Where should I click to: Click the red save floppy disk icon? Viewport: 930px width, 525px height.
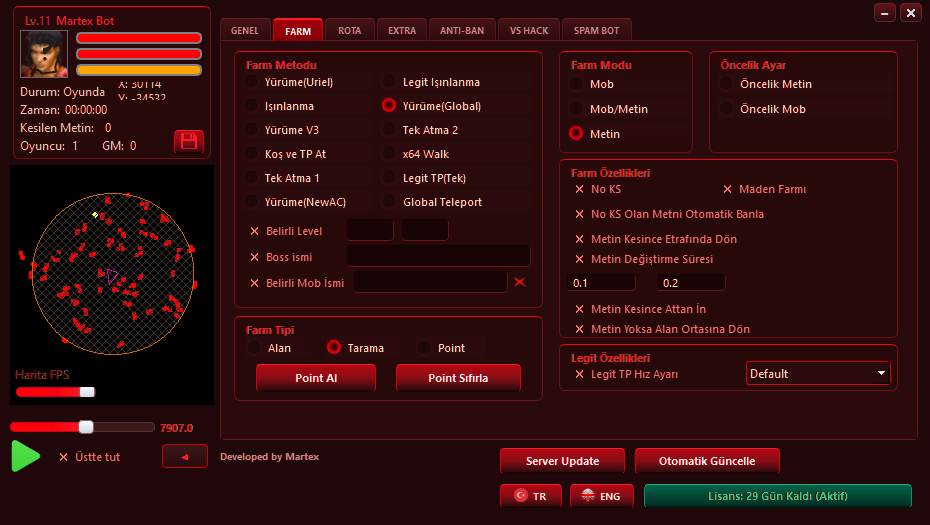(189, 142)
